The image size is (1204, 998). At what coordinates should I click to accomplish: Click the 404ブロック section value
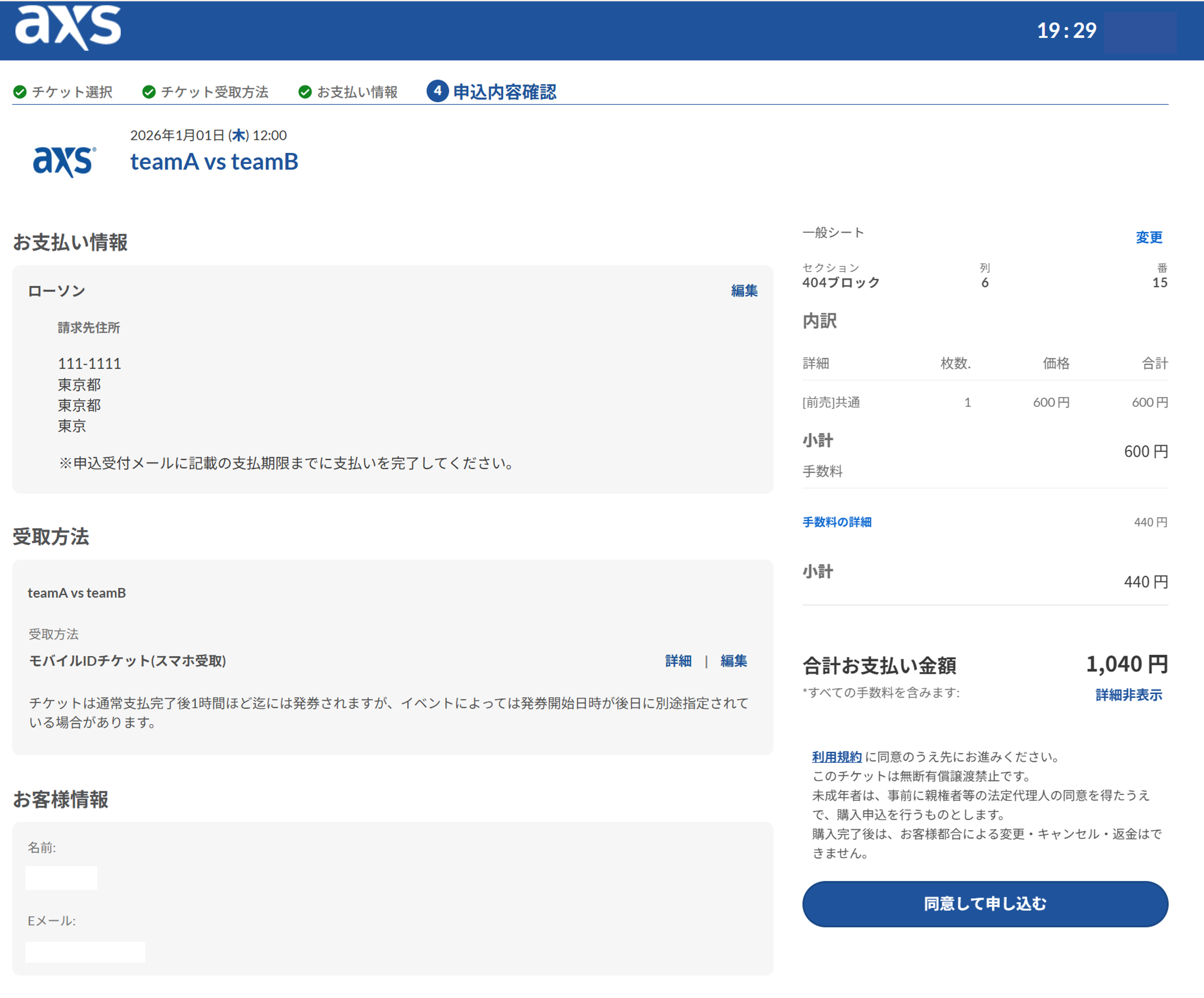pyautogui.click(x=841, y=283)
